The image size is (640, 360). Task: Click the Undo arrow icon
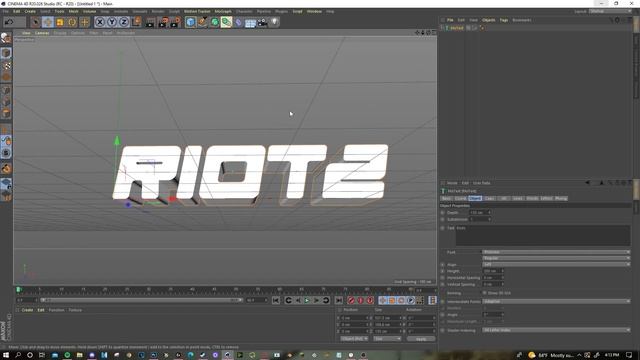(9, 22)
